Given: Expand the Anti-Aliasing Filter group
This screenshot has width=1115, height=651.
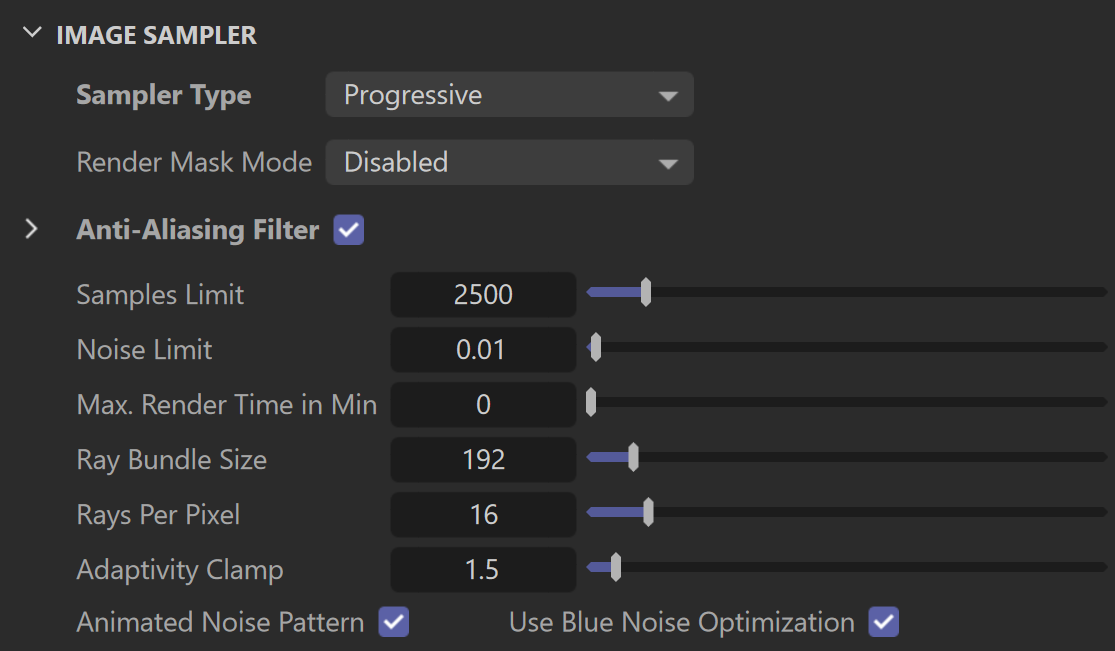Looking at the screenshot, I should coord(31,229).
